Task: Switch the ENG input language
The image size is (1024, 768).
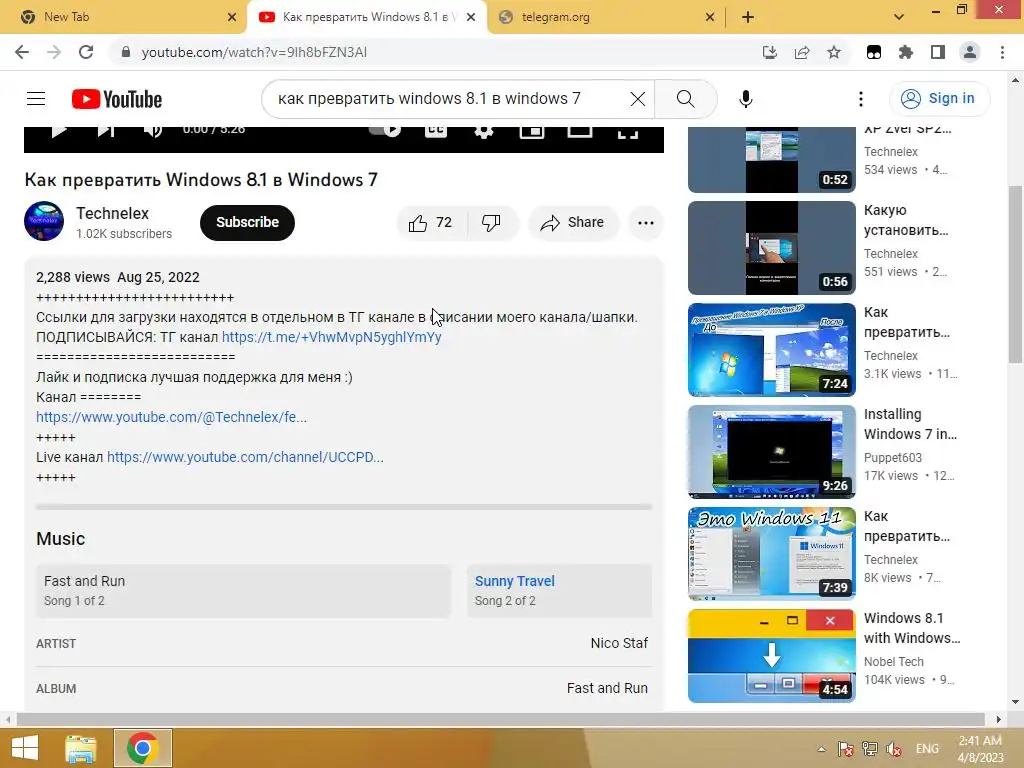Action: click(x=927, y=748)
